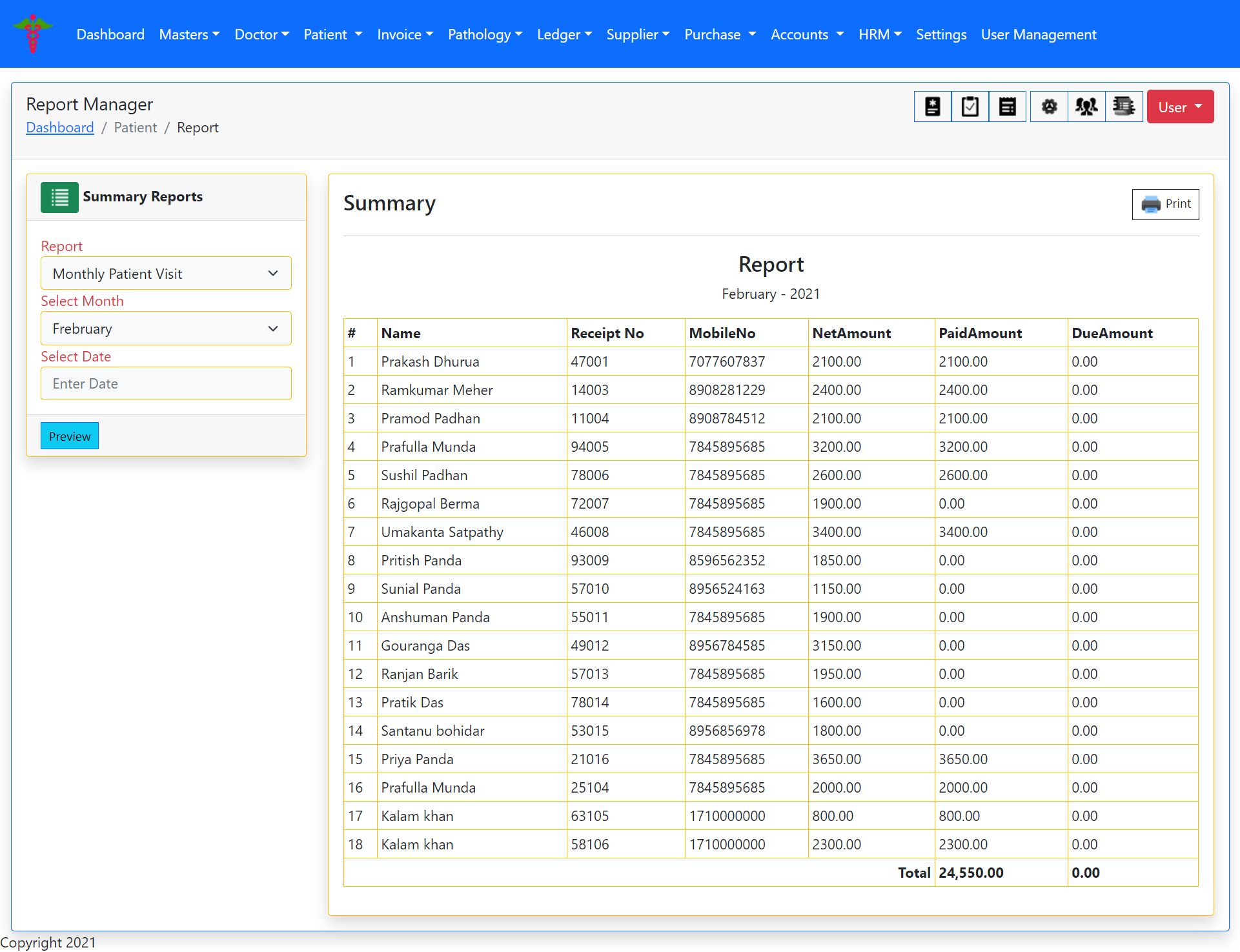
Task: Click the Enter Date input field
Action: point(166,383)
